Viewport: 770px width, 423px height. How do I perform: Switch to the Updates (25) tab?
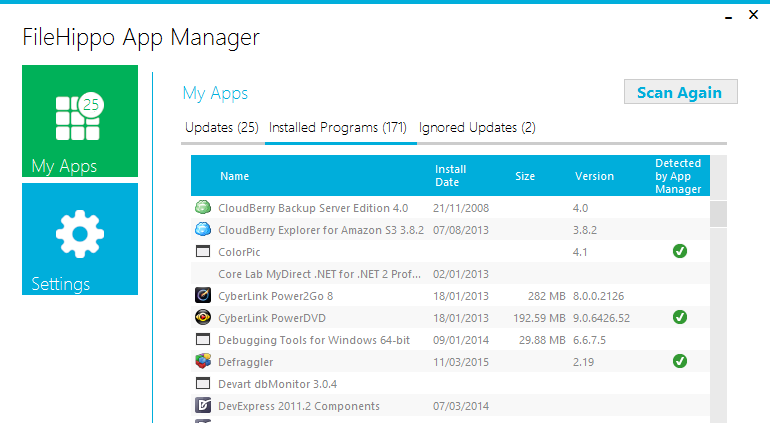(x=221, y=128)
